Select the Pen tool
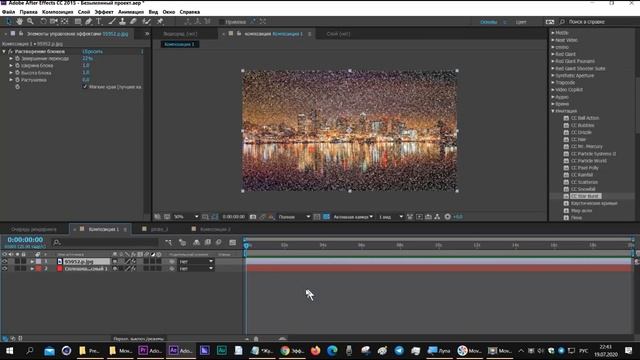640x360 pixels. pyautogui.click(x=89, y=21)
